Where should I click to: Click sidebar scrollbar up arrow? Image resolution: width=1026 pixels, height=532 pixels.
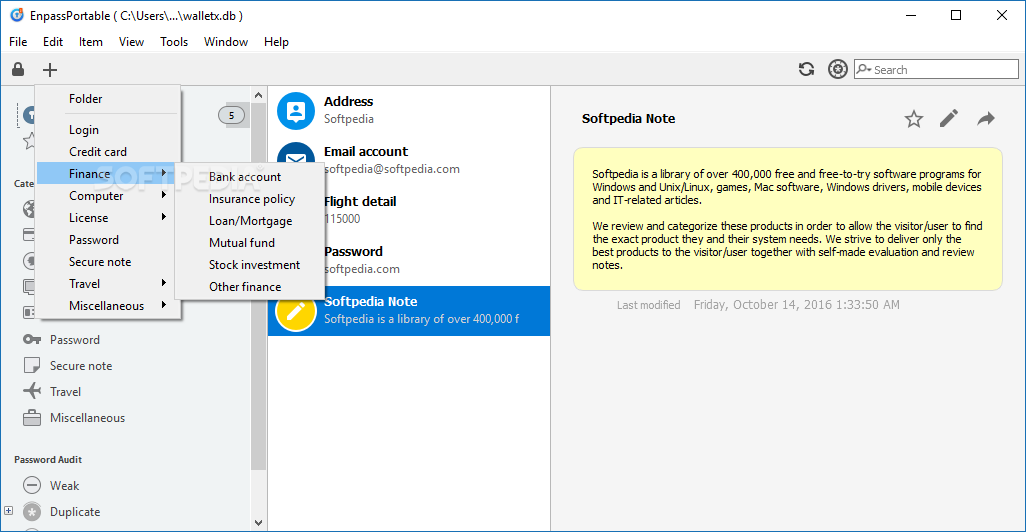258,96
